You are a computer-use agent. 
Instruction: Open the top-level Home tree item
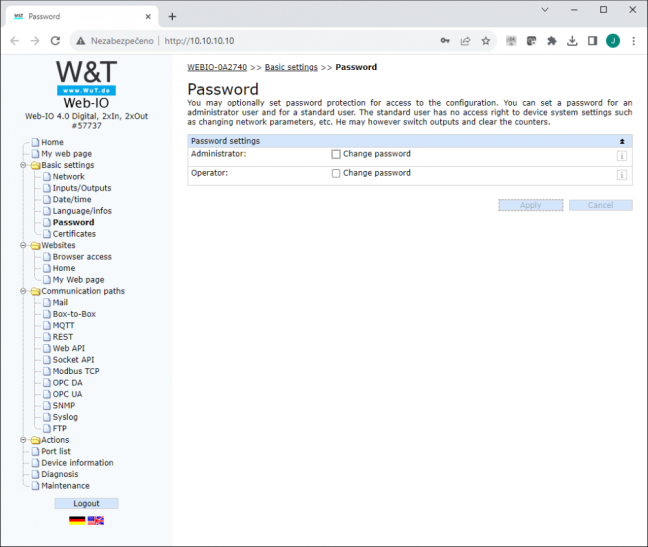click(52, 142)
